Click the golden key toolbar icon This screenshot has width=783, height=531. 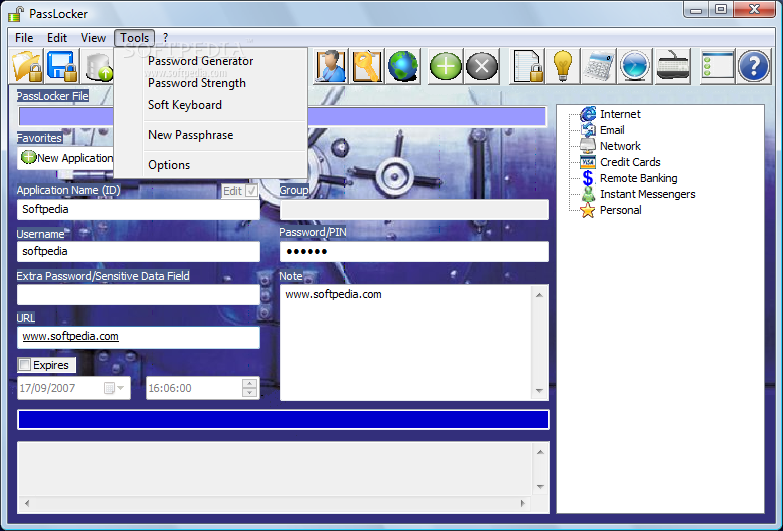coord(367,66)
